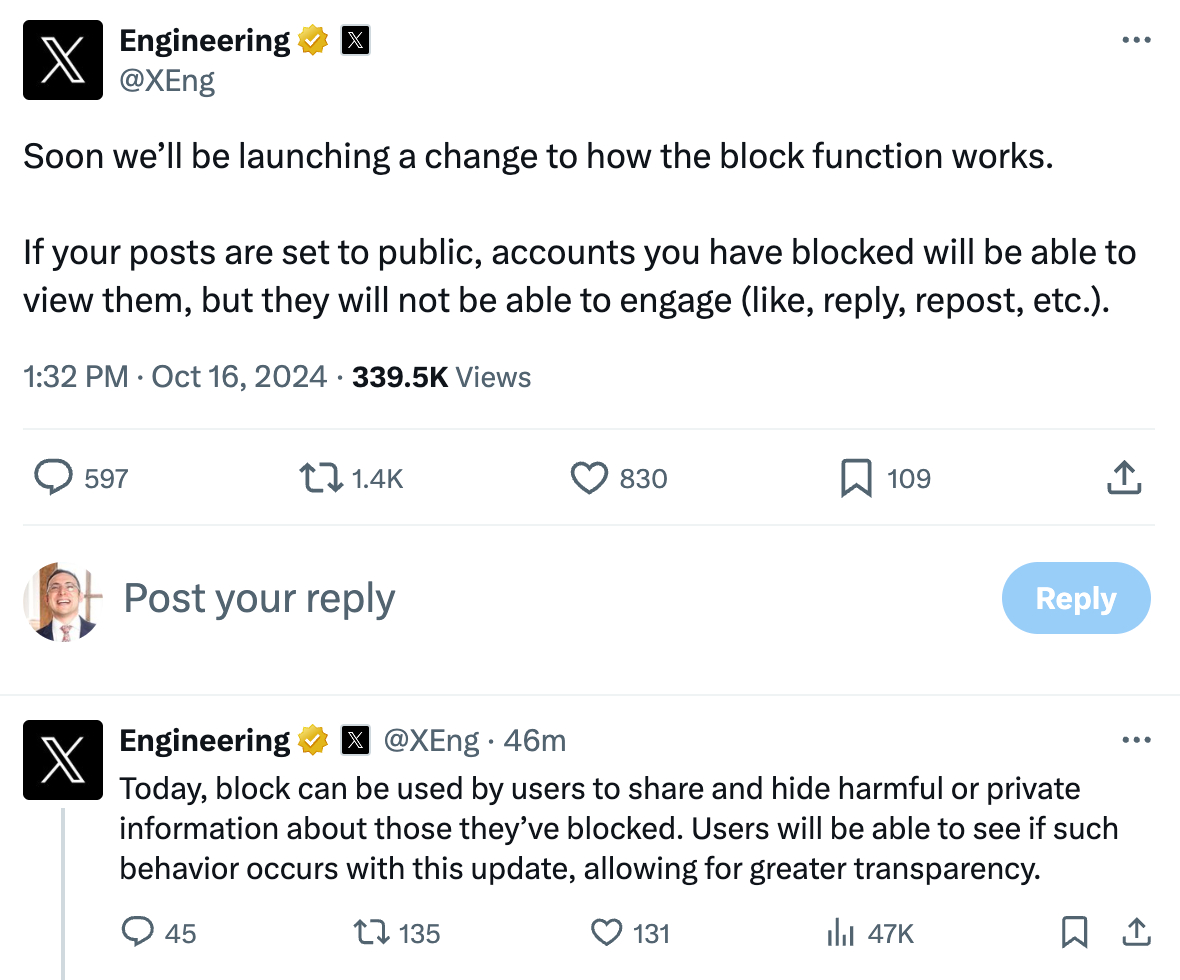Bookmark the main post with 109 bookmarks
The image size is (1180, 980).
pyautogui.click(x=856, y=478)
